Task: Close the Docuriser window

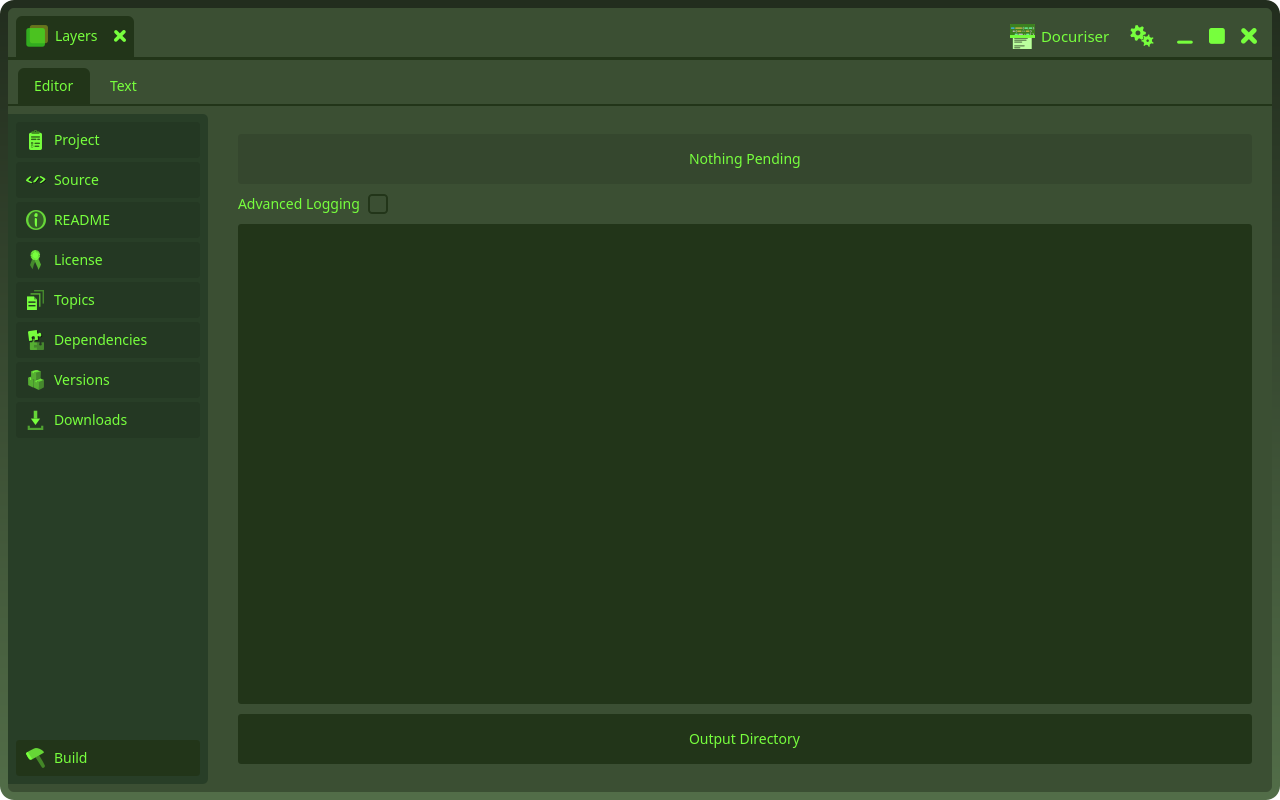Action: coord(1249,36)
